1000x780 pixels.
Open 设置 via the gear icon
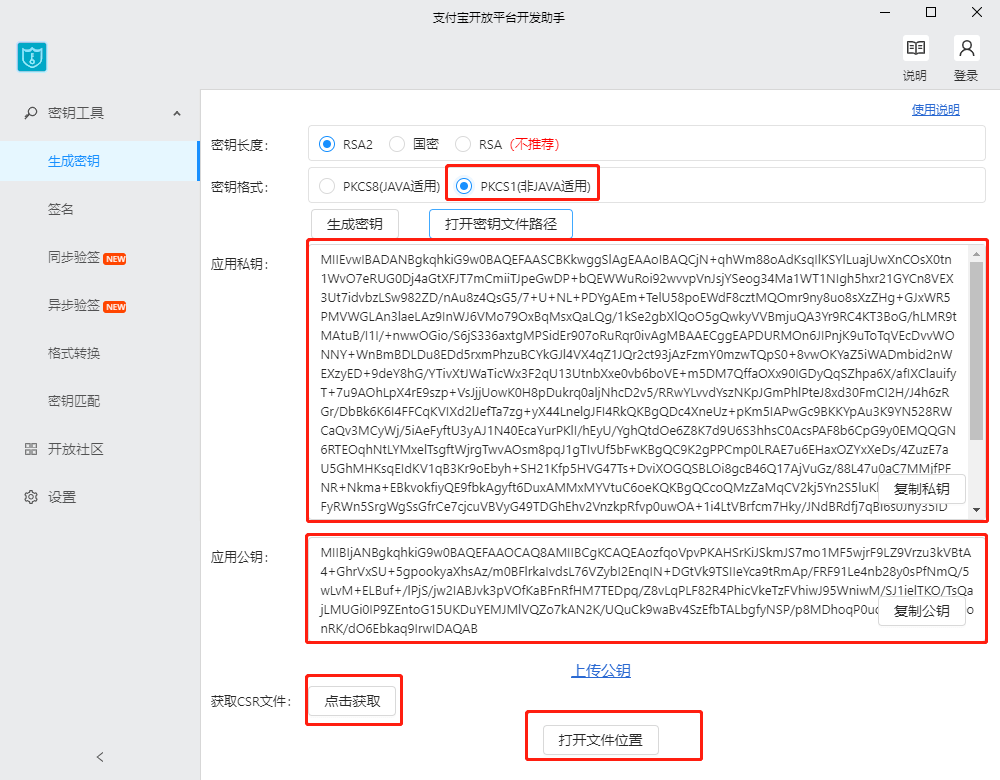pyautogui.click(x=30, y=497)
